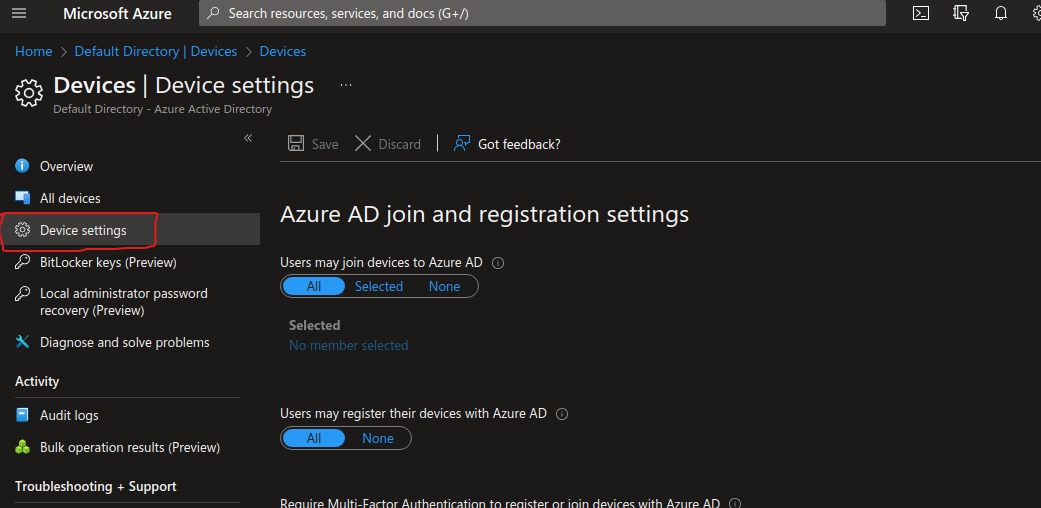Click the Bulk operation results icon
Image resolution: width=1041 pixels, height=508 pixels.
(23, 447)
